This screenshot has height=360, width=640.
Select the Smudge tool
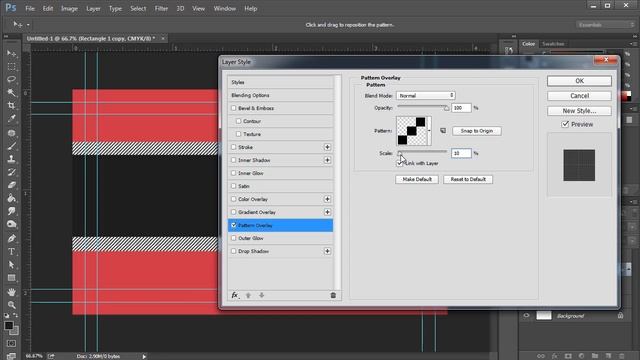pyautogui.click(x=11, y=211)
